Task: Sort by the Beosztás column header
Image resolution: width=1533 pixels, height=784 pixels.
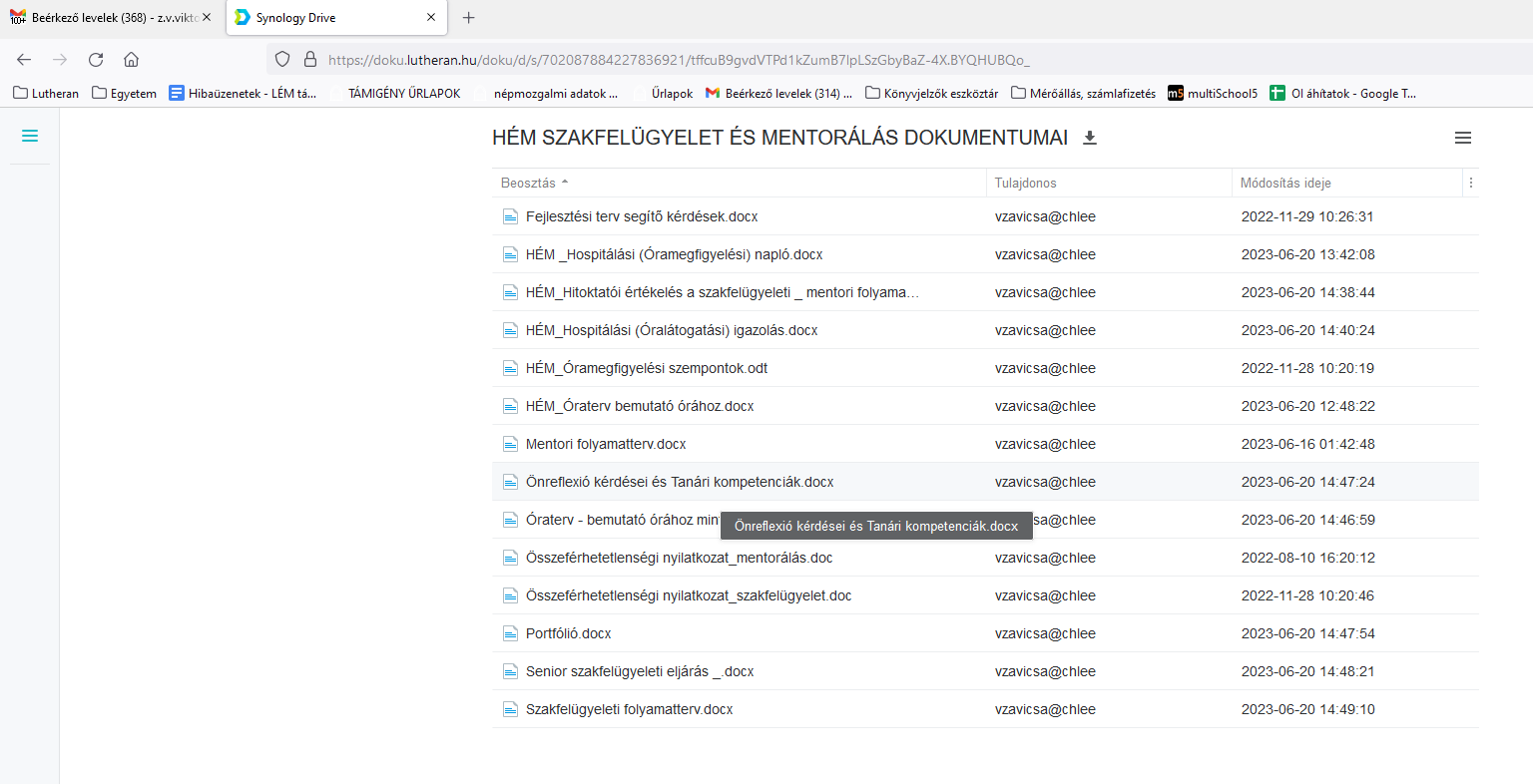Action: (x=739, y=183)
